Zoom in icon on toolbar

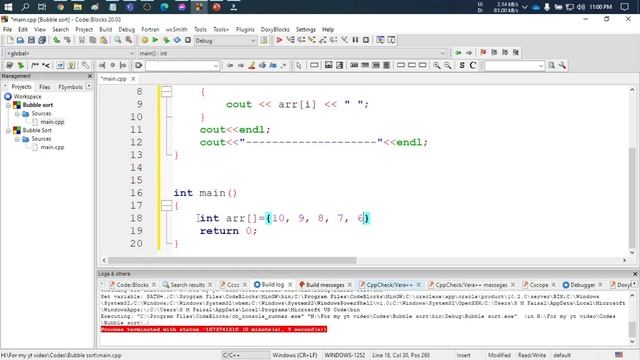437,65
